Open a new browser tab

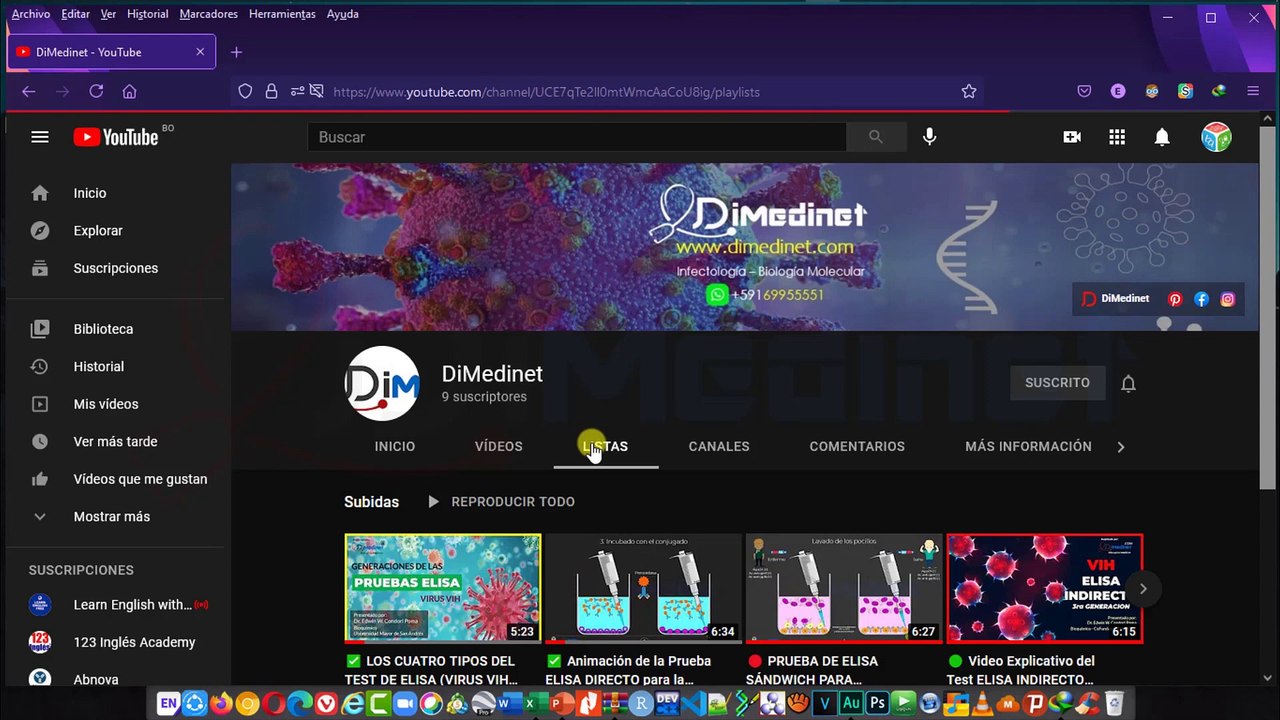click(x=236, y=52)
